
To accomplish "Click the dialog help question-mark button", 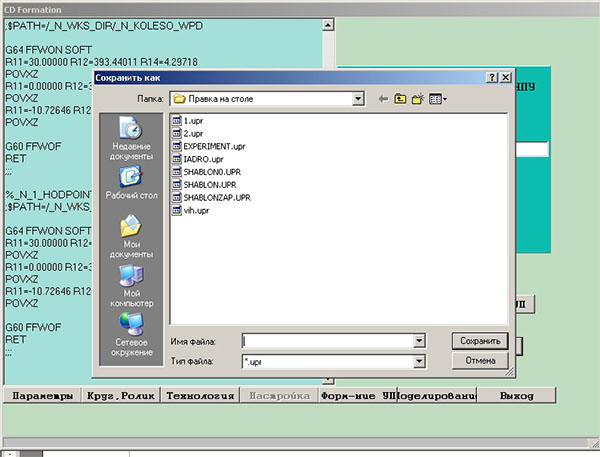I will coord(492,77).
